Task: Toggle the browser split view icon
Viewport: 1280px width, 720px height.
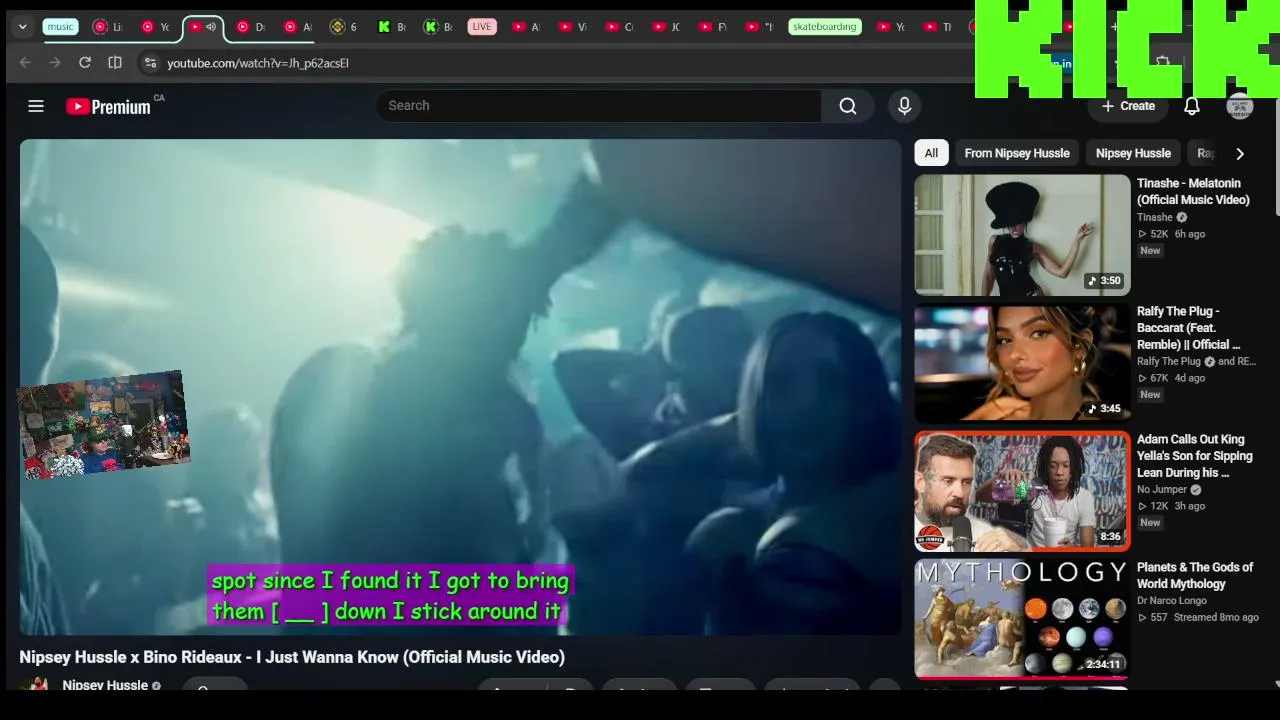Action: 115,63
